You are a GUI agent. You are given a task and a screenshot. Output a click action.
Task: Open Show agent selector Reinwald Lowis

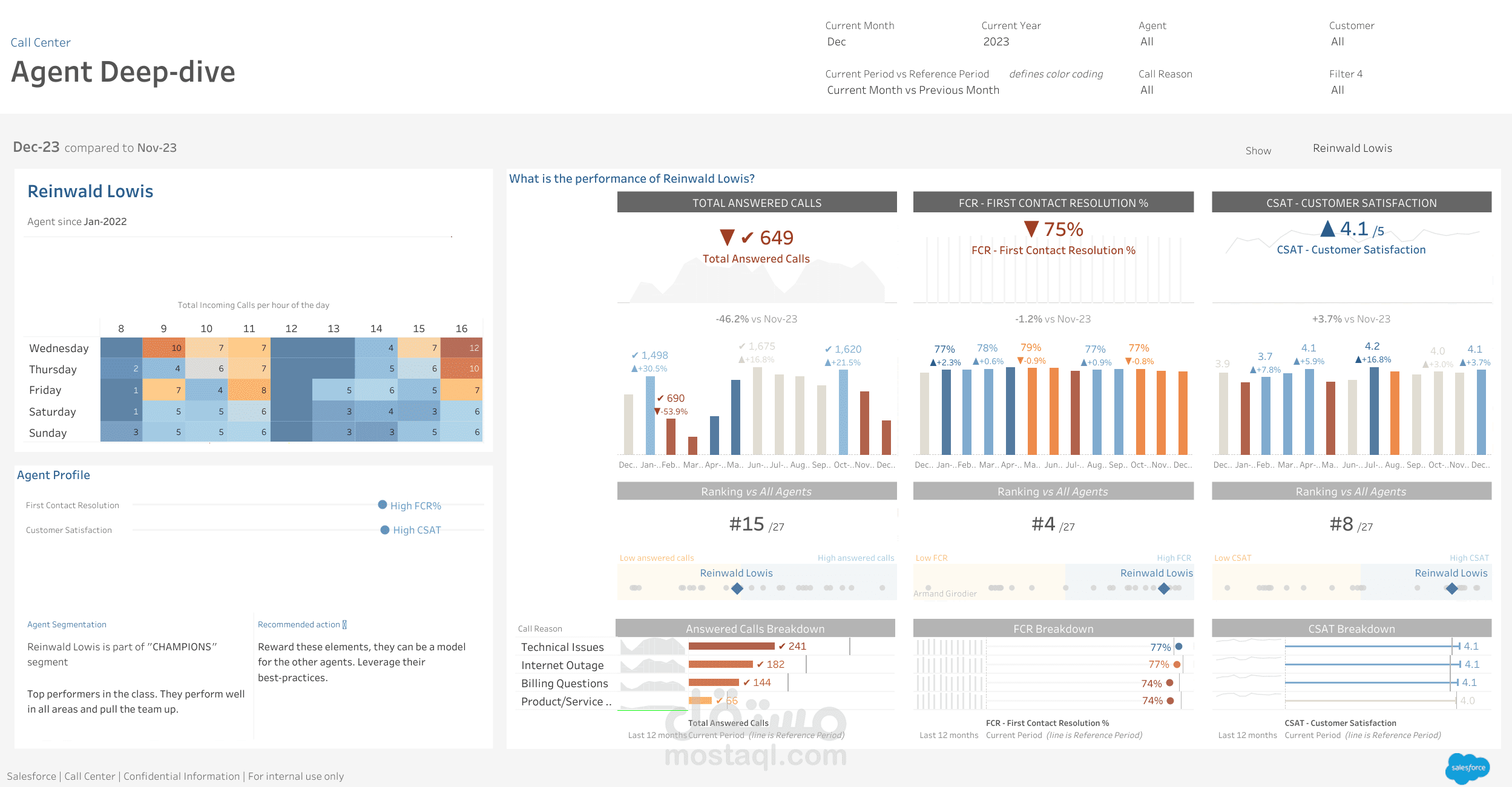1352,148
